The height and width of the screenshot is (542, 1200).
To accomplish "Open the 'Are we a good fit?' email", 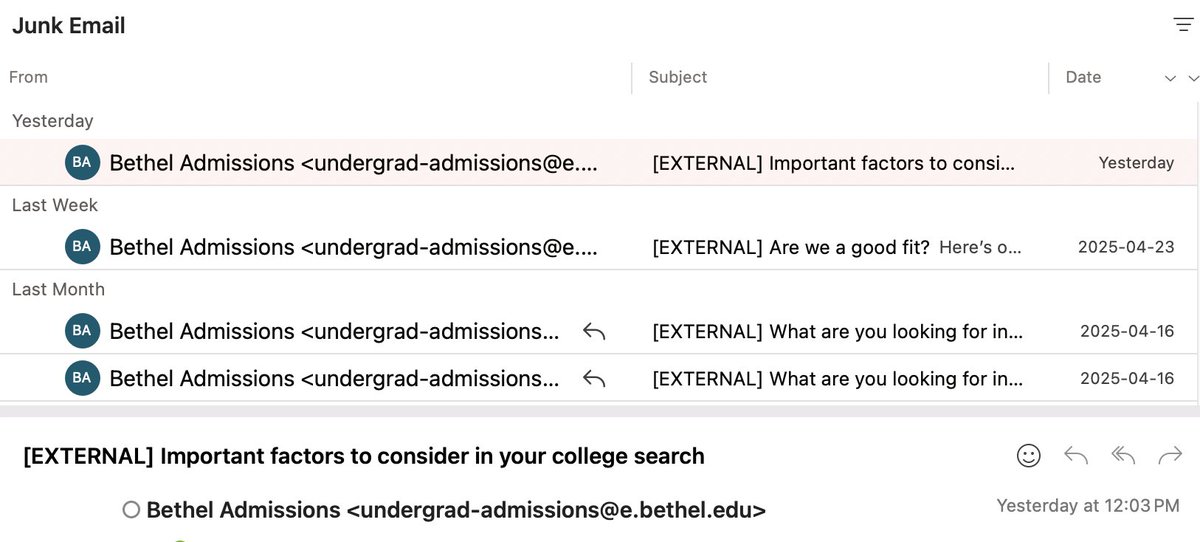I will pyautogui.click(x=835, y=247).
